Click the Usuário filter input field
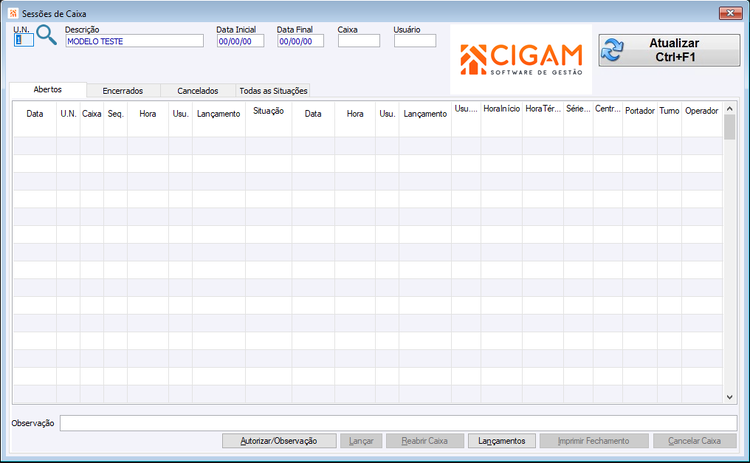Viewport: 750px width, 463px height. pos(415,41)
